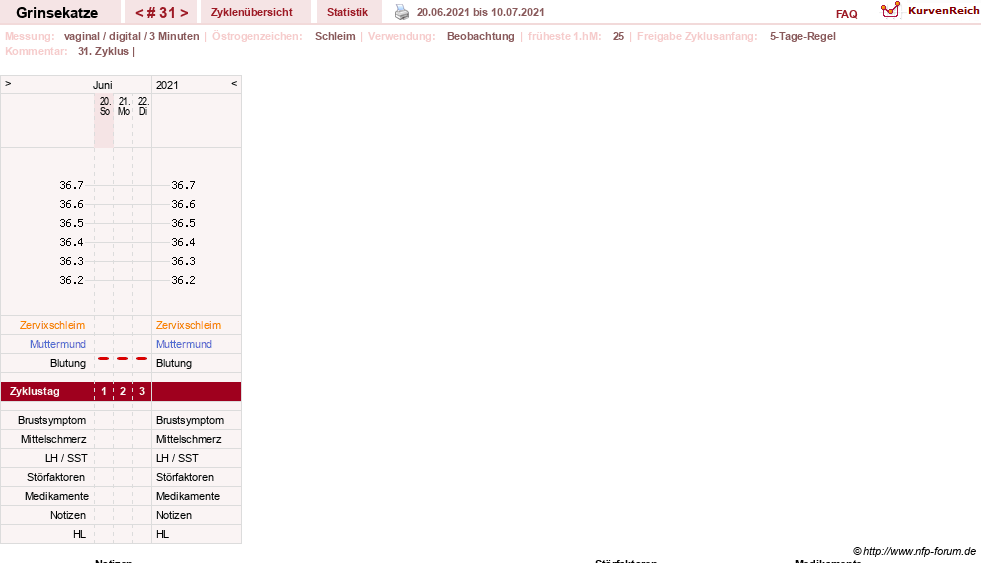Click the left Blutung label

click(68, 363)
